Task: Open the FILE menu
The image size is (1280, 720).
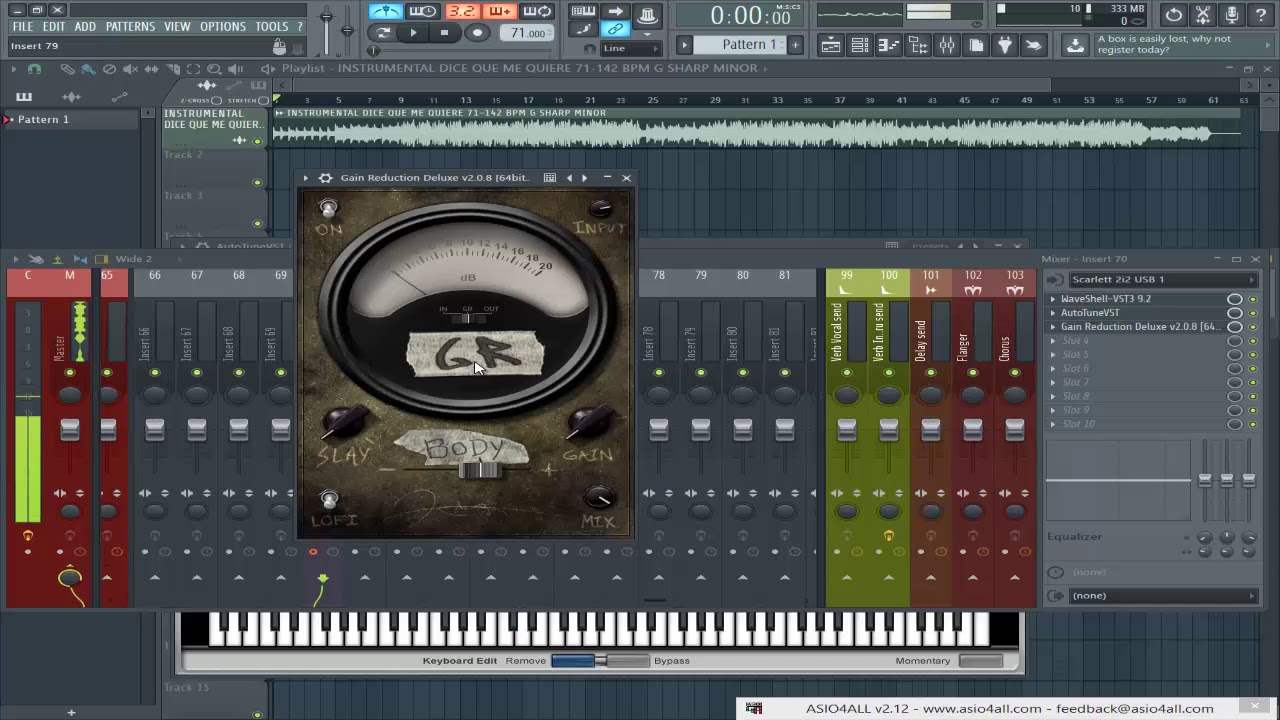Action: click(x=22, y=26)
